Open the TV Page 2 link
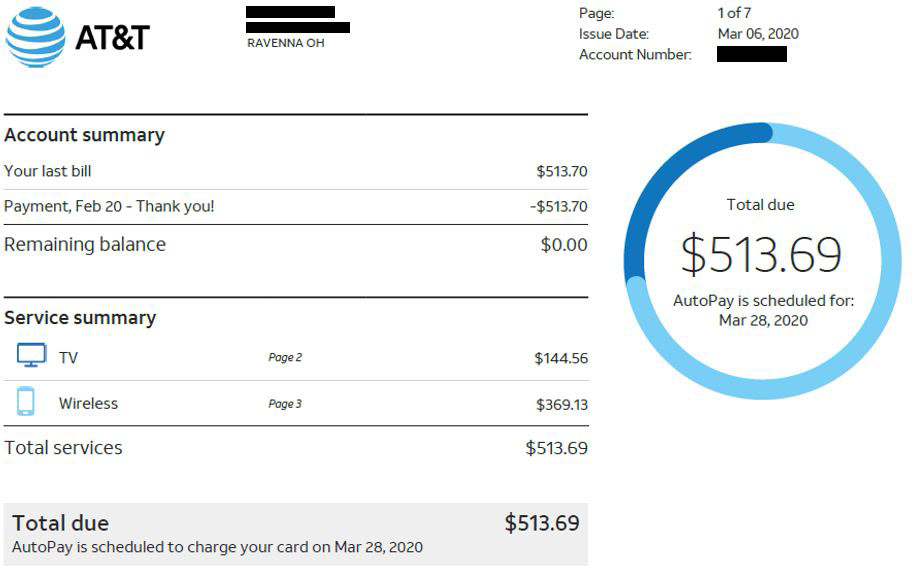 (x=285, y=357)
